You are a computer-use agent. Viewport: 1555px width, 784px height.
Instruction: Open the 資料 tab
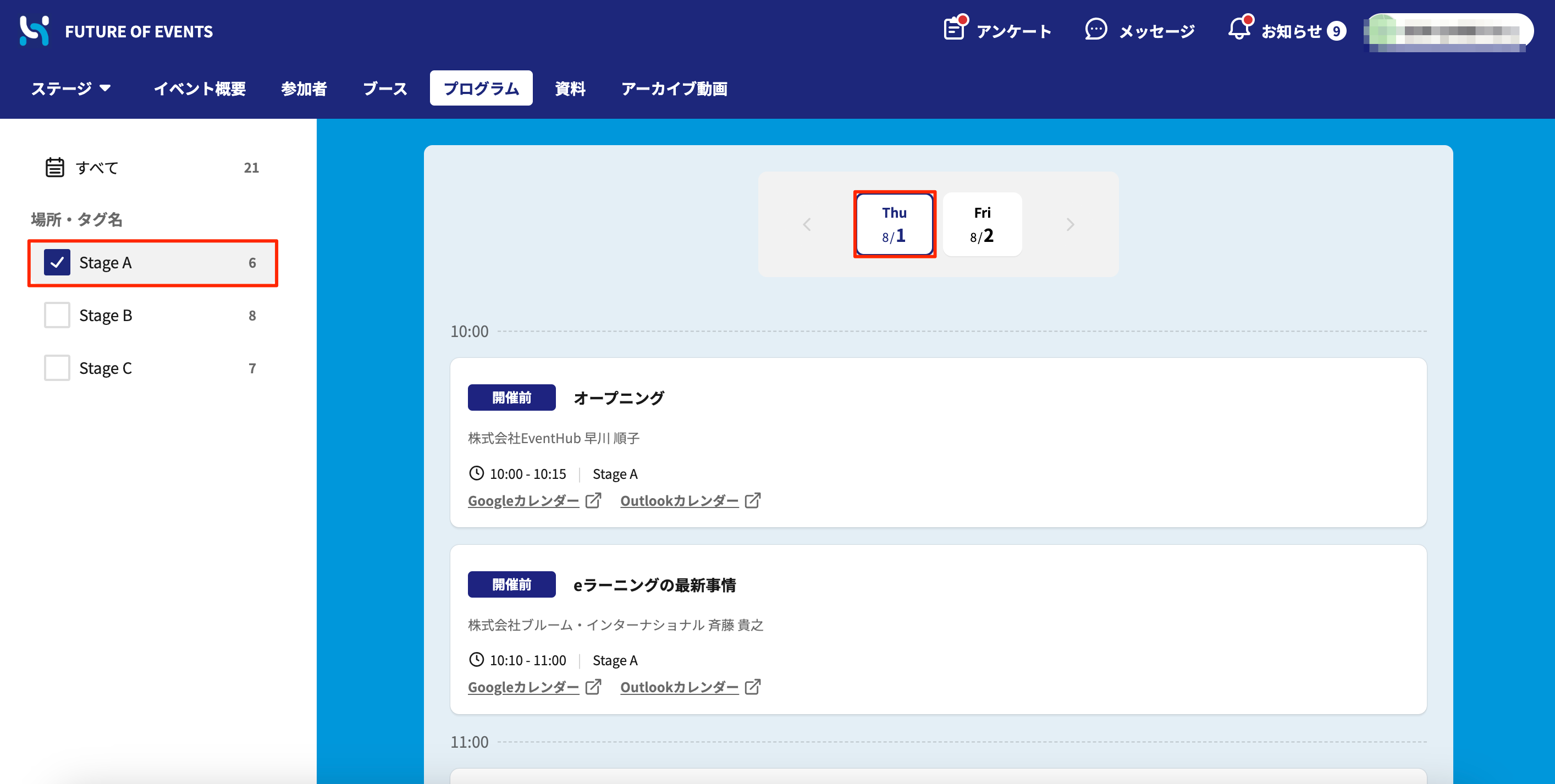tap(570, 89)
